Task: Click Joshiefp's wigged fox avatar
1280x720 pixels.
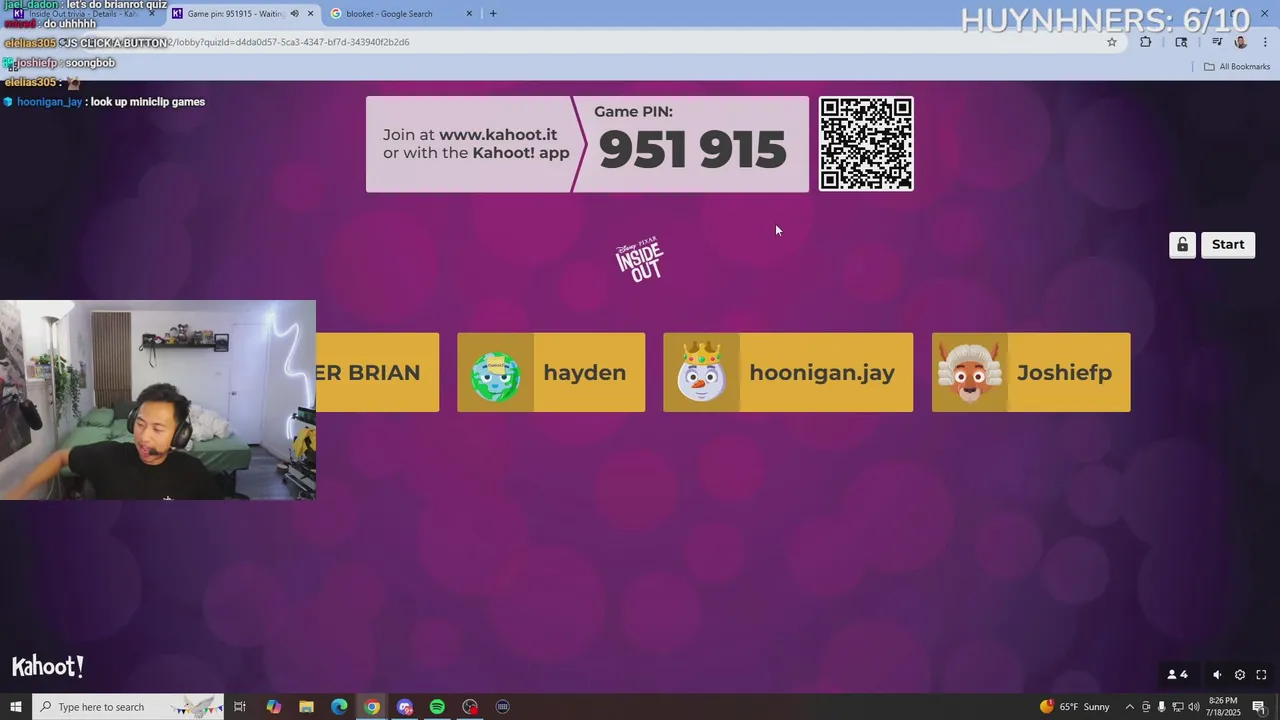Action: (969, 373)
